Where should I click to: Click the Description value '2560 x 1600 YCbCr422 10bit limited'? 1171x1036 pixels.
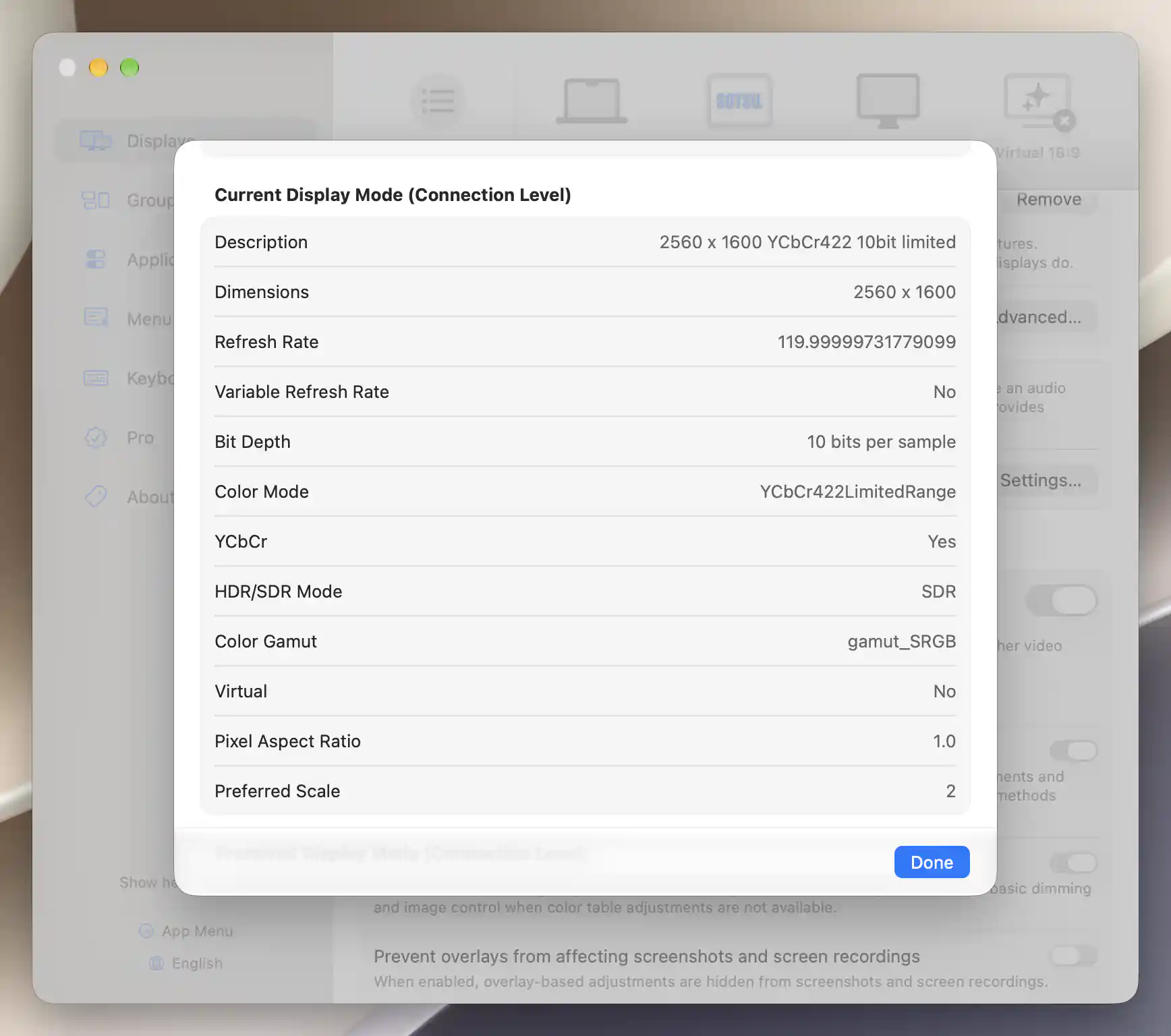click(x=807, y=242)
